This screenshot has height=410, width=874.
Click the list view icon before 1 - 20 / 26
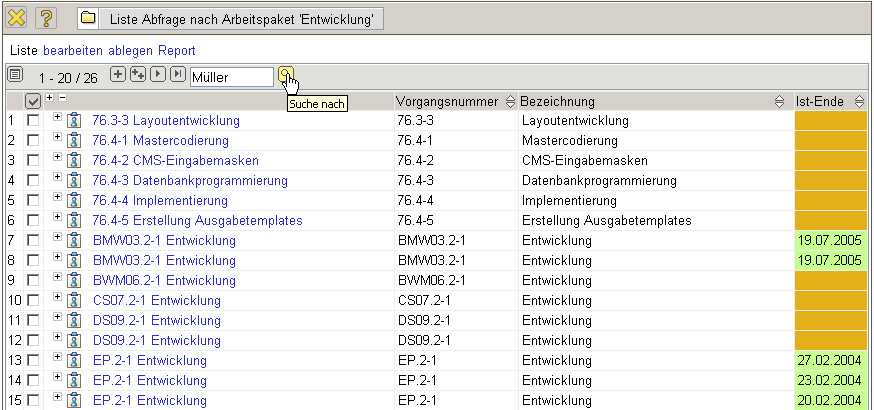click(x=15, y=76)
